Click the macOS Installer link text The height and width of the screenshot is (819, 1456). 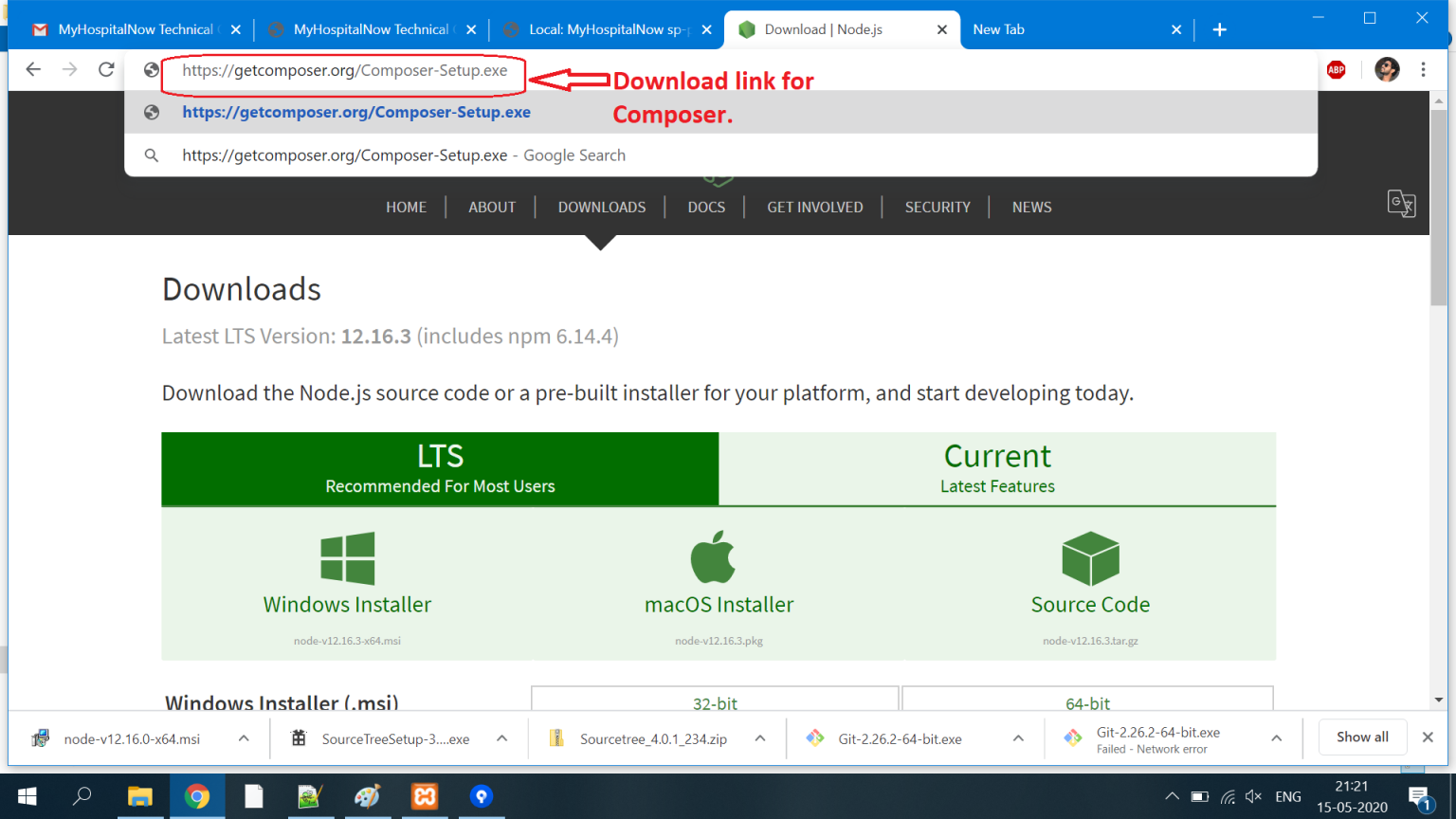[x=719, y=605]
